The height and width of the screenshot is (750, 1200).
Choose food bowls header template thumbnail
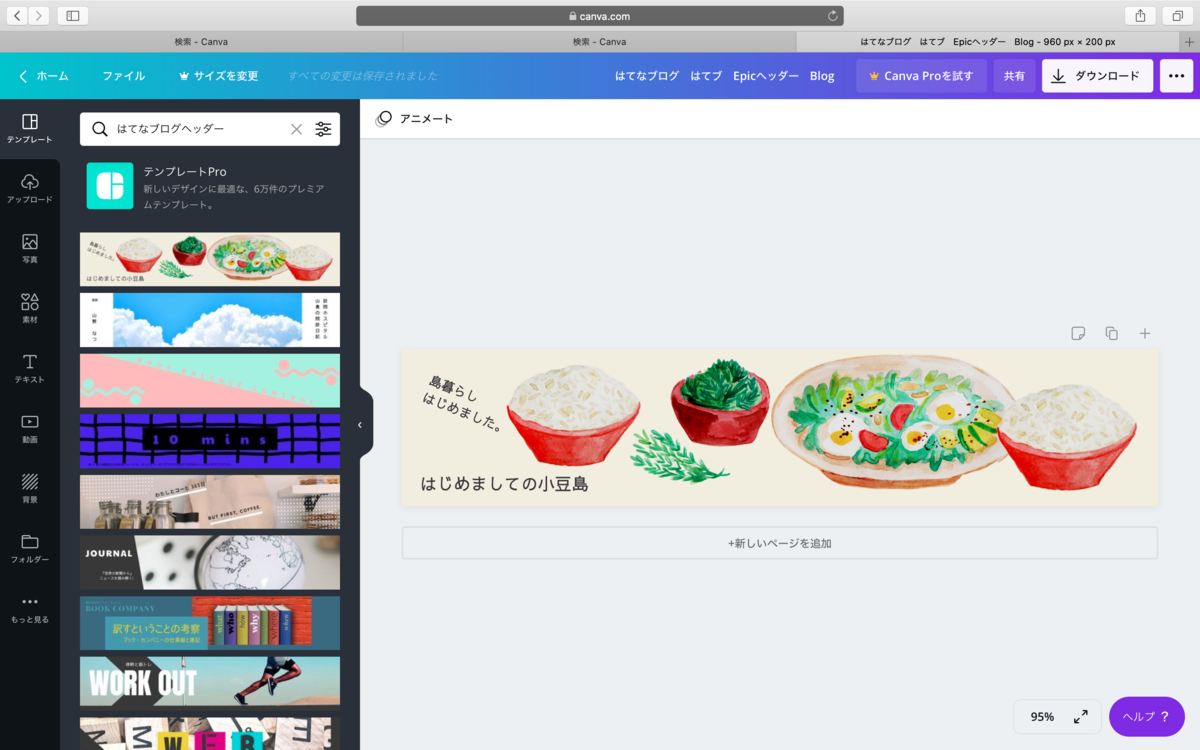tap(210, 260)
